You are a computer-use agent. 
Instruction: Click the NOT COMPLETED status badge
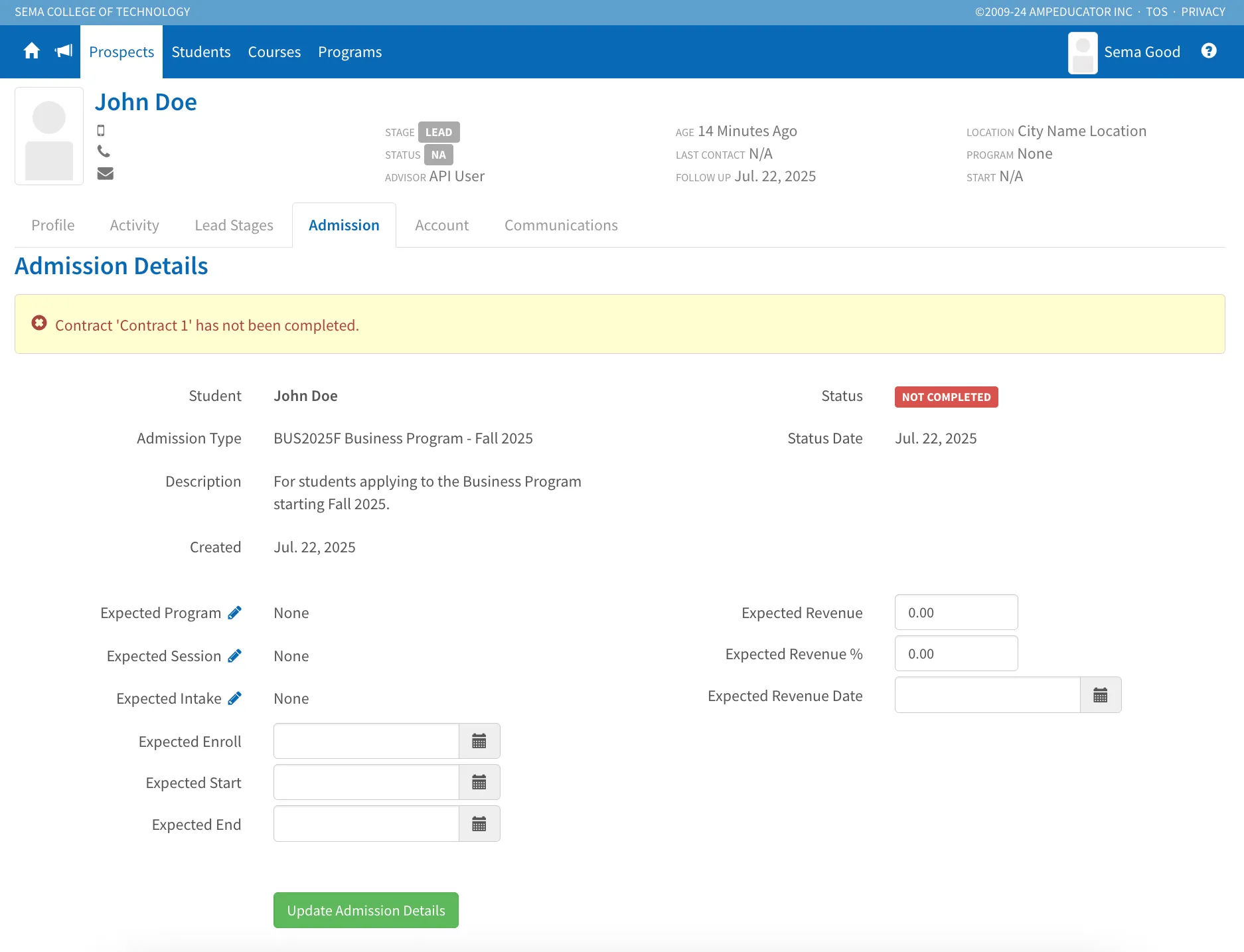(946, 397)
